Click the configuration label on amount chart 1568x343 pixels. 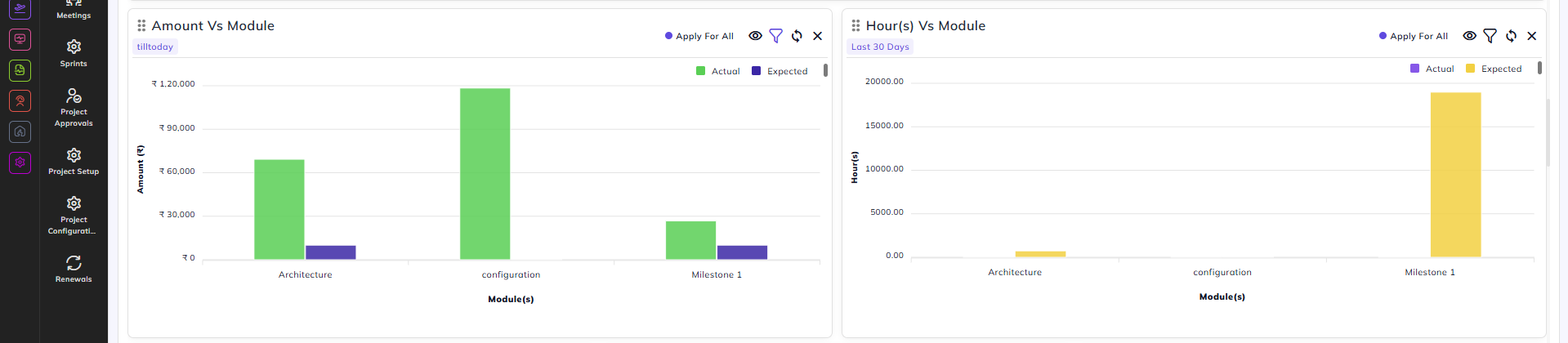click(511, 274)
